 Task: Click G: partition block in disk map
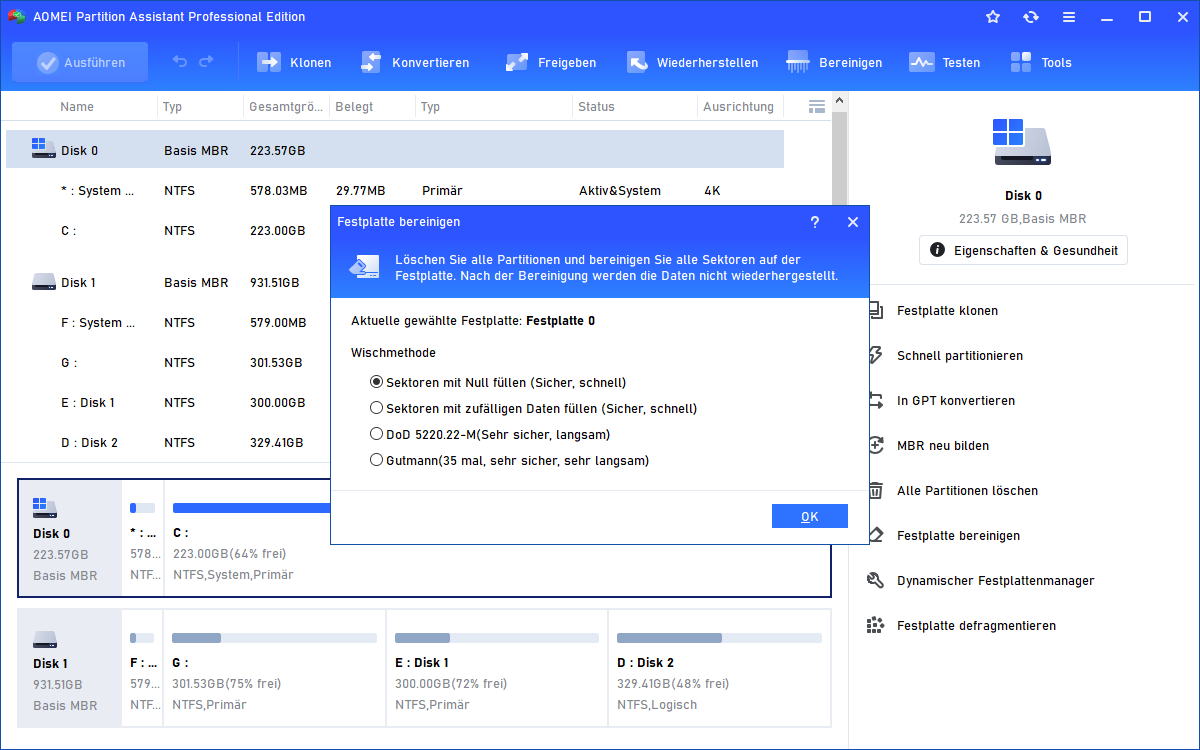click(x=274, y=669)
